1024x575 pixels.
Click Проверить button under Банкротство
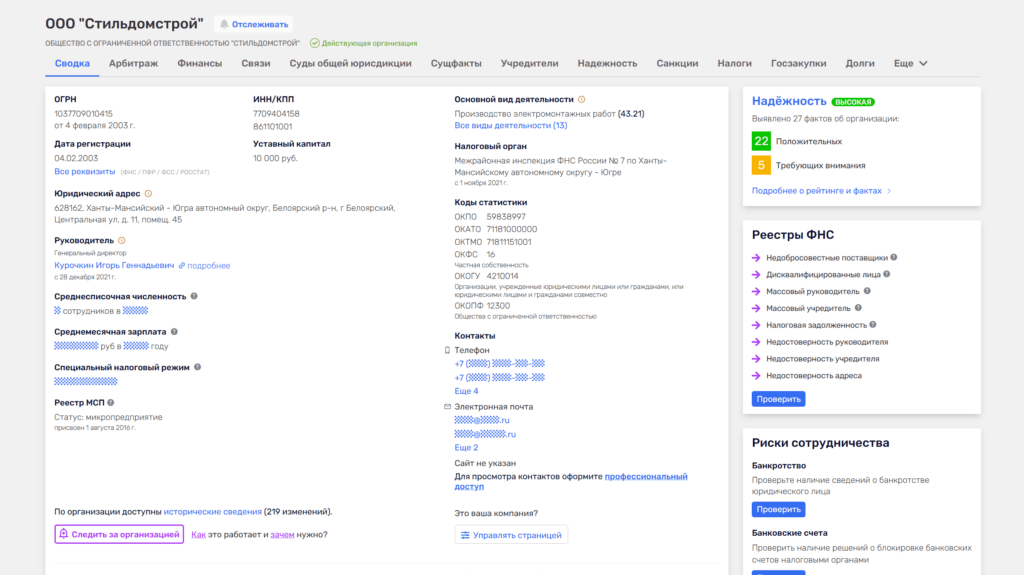(x=778, y=510)
